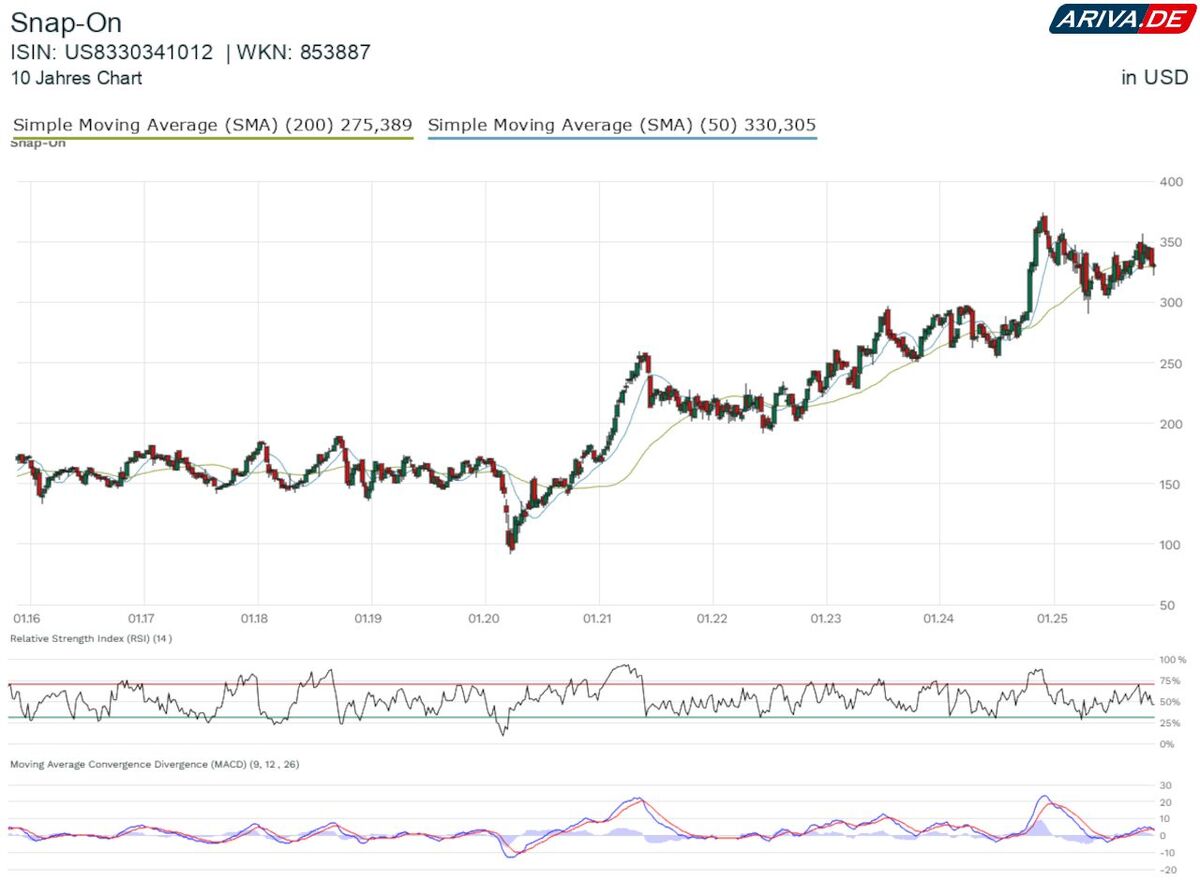
Task: Click the 350 price axis value
Action: tap(1171, 243)
